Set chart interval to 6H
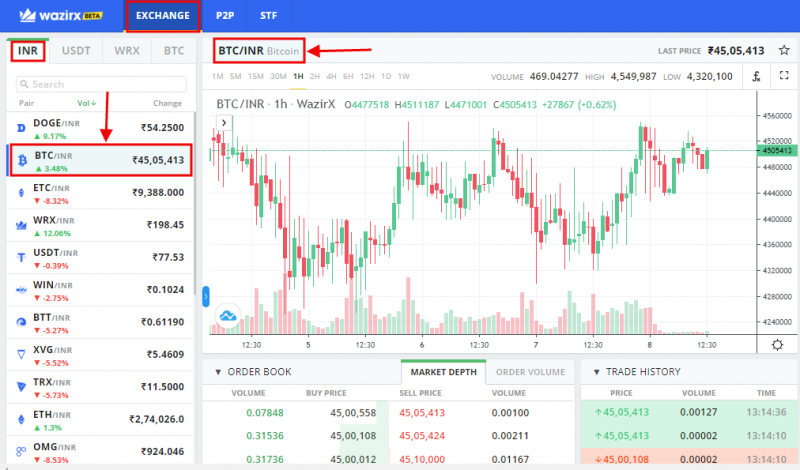The image size is (800, 470). pos(348,77)
